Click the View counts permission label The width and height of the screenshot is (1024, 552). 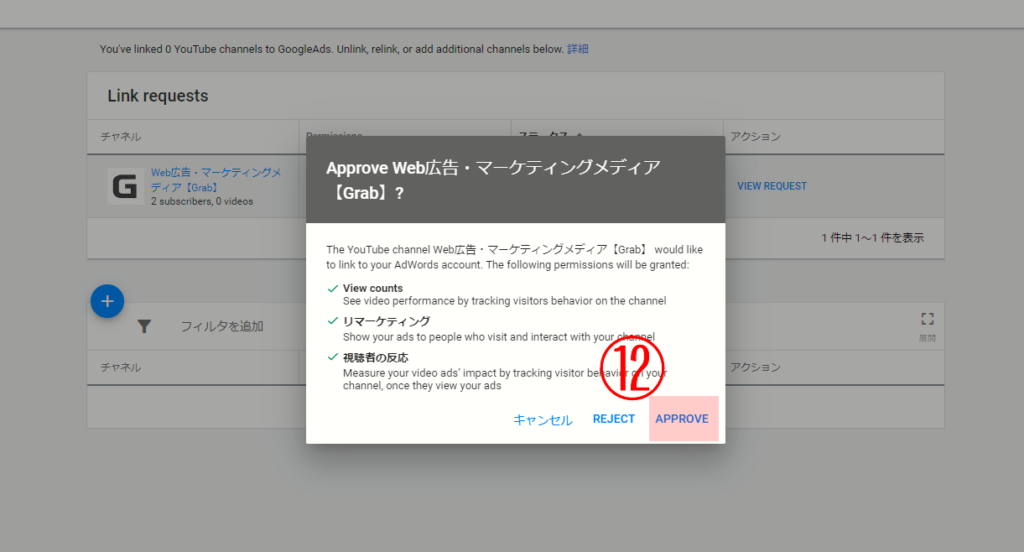[373, 288]
